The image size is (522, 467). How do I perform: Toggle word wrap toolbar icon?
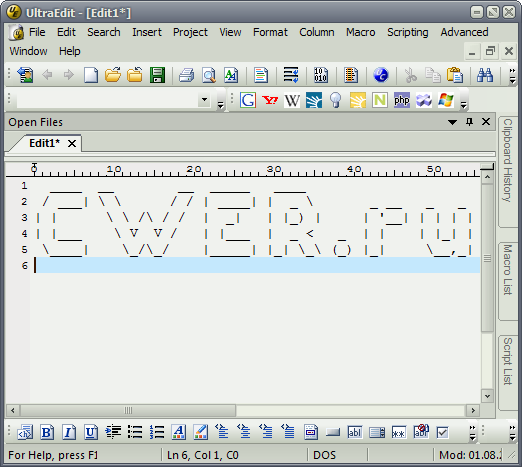point(291,75)
